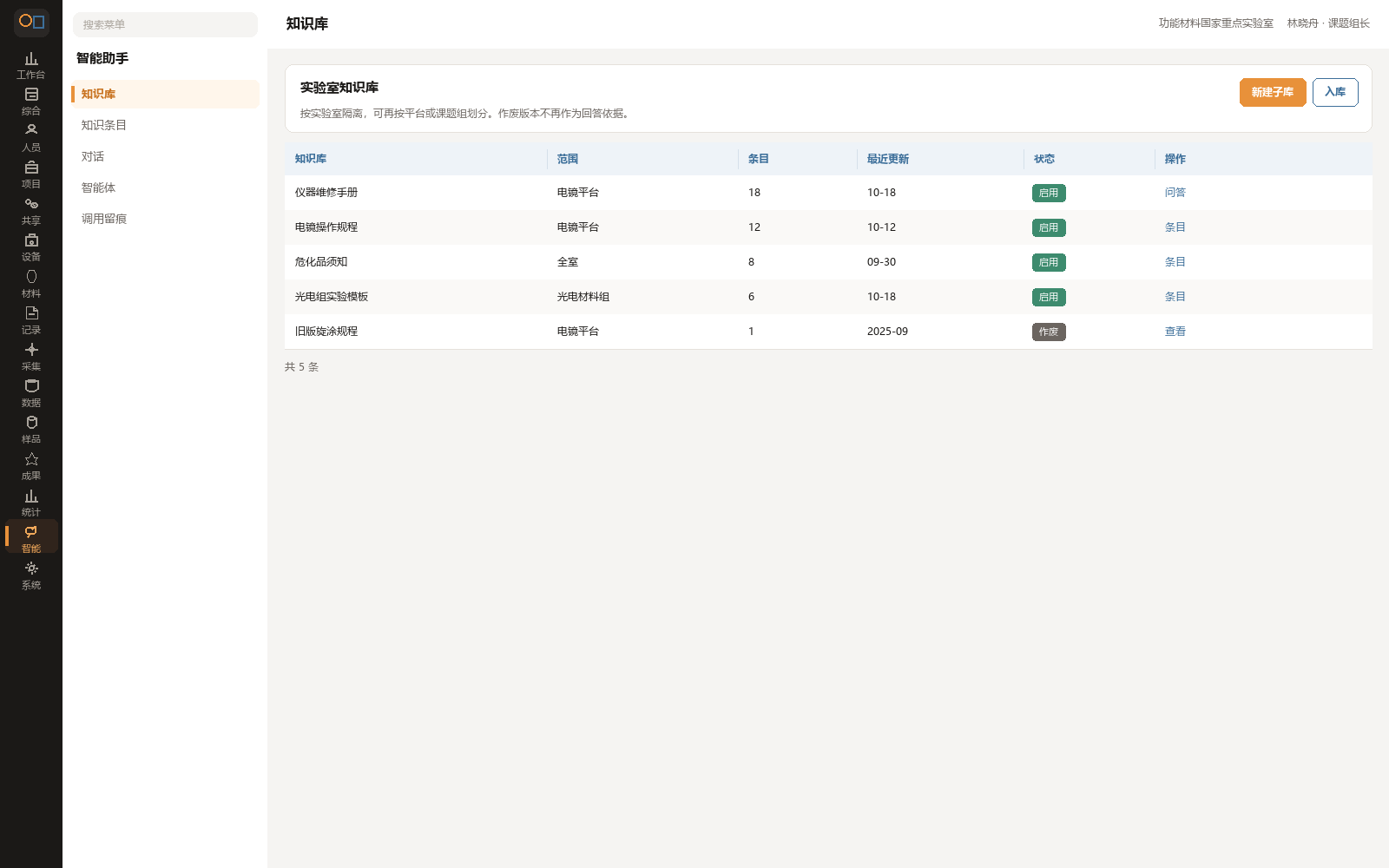Click 启用 badge for 危化品须知
Screen dimensions: 1389x868
pos(1049,262)
